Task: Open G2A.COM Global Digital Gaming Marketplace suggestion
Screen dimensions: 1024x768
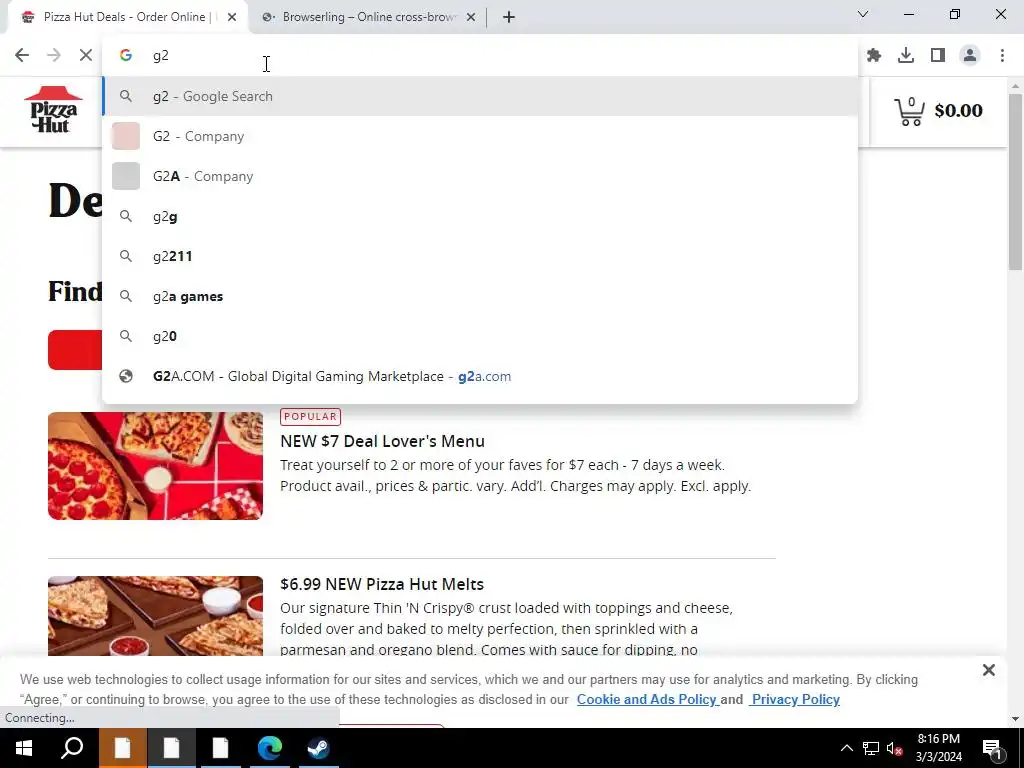Action: click(x=480, y=376)
